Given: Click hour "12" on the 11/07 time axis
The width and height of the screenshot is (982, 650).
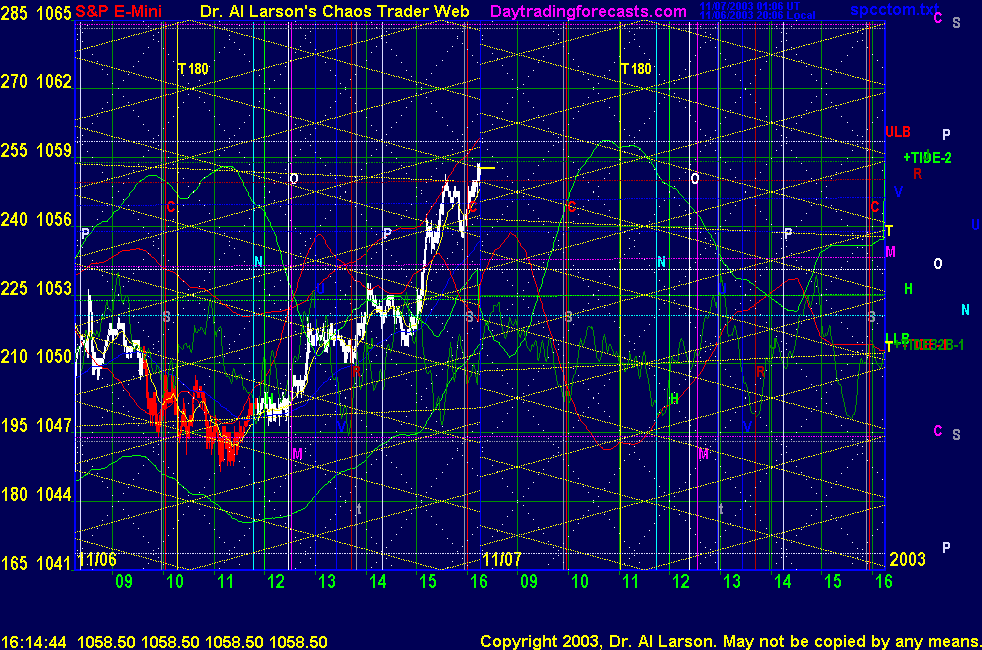Looking at the screenshot, I should pyautogui.click(x=681, y=582).
